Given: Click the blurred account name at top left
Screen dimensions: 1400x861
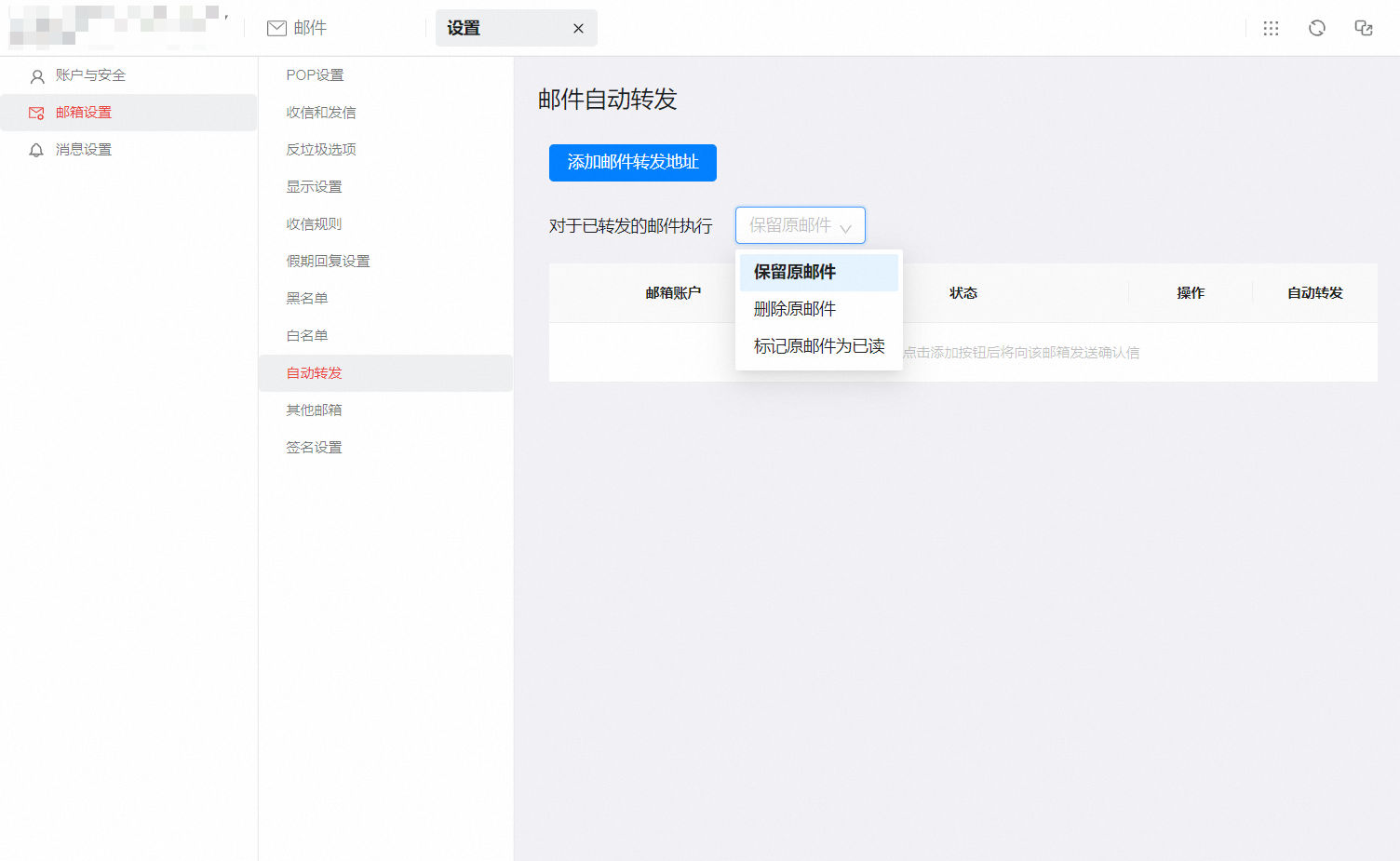Looking at the screenshot, I should point(118,26).
